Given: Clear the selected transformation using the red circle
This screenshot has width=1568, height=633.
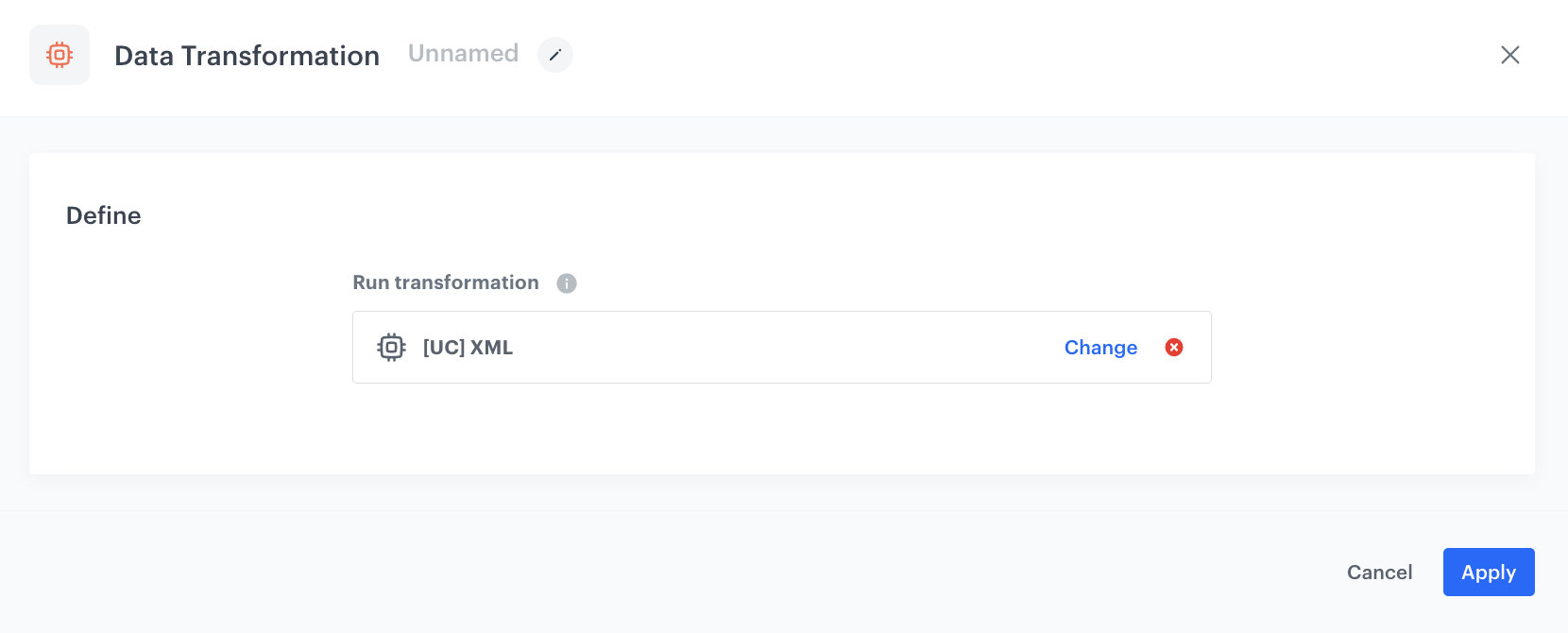Looking at the screenshot, I should 1173,347.
